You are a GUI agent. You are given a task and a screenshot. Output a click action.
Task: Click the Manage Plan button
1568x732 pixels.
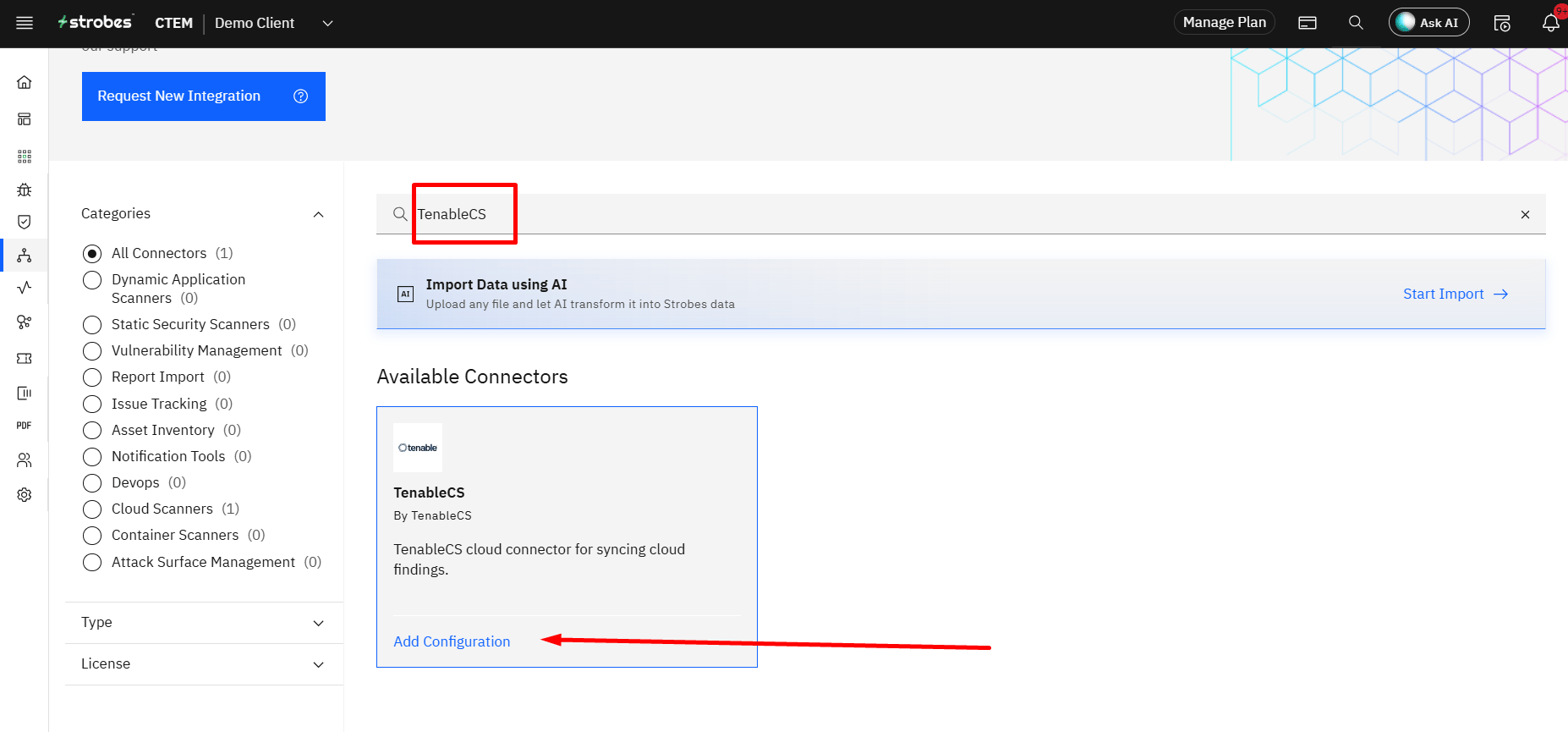pos(1224,23)
